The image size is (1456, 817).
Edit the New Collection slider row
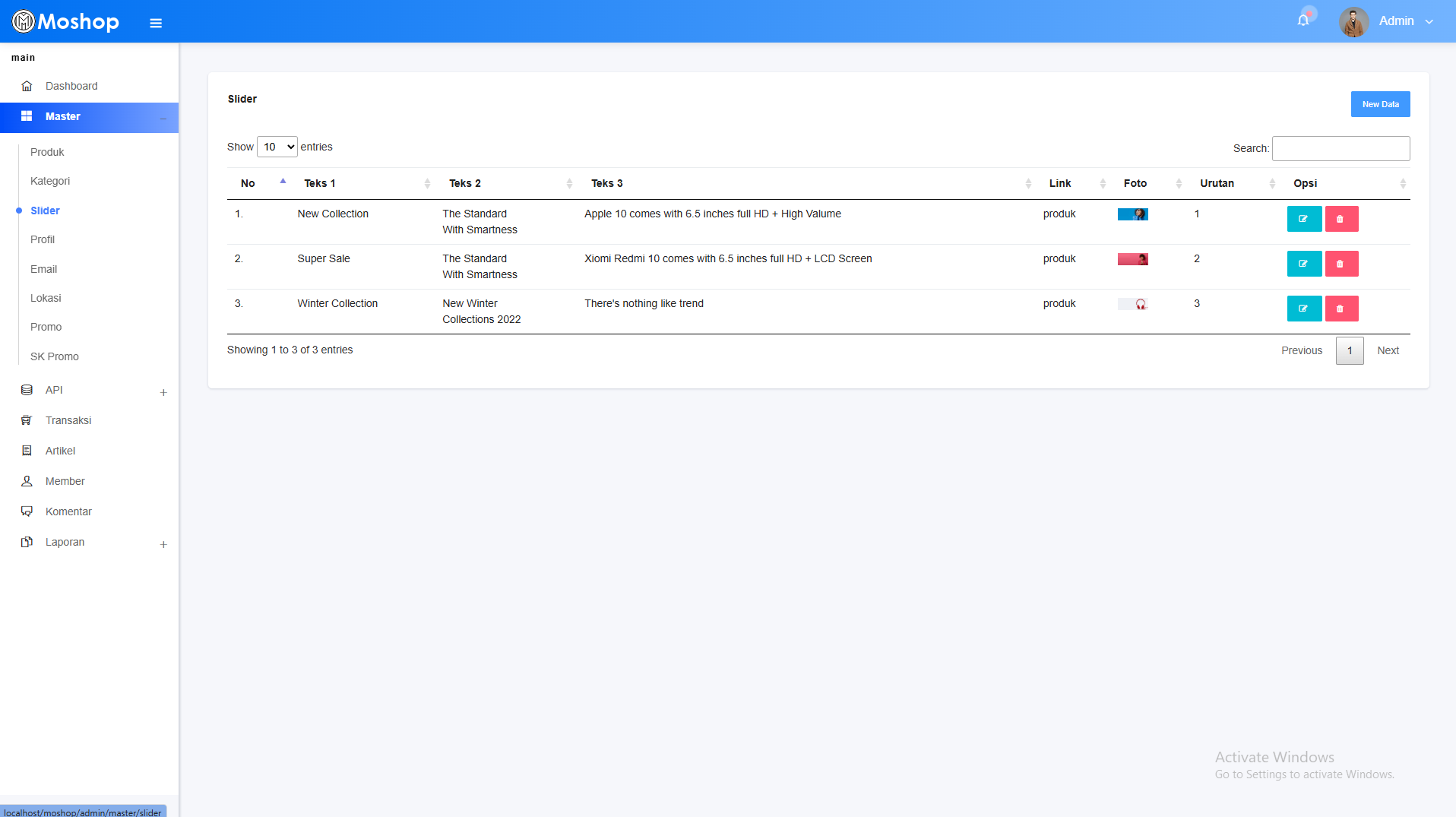coord(1304,219)
